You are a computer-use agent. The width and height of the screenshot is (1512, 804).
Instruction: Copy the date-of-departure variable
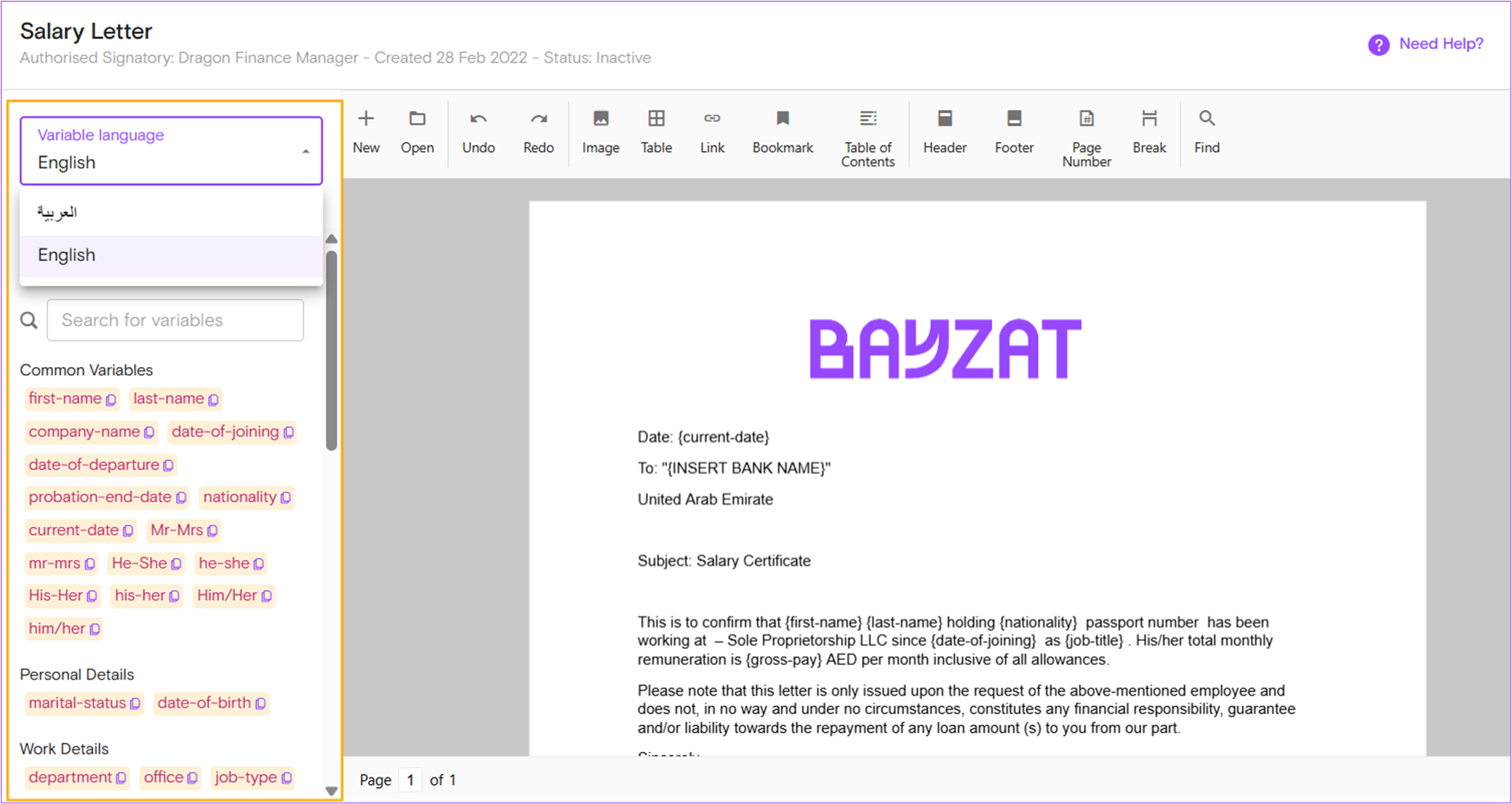(x=168, y=465)
